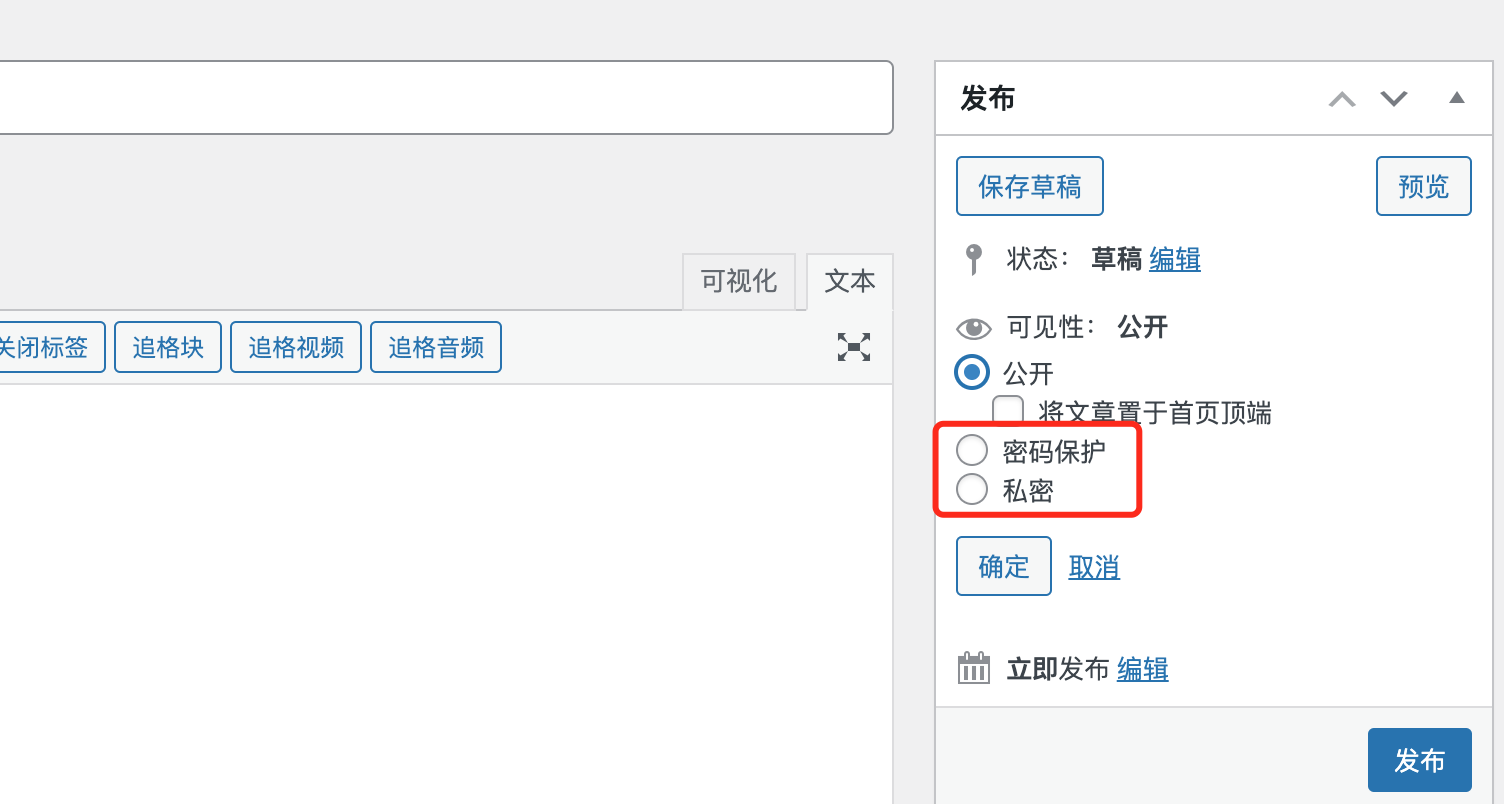The image size is (1504, 804).
Task: Edit the status via 编辑 link
Action: tap(1175, 260)
